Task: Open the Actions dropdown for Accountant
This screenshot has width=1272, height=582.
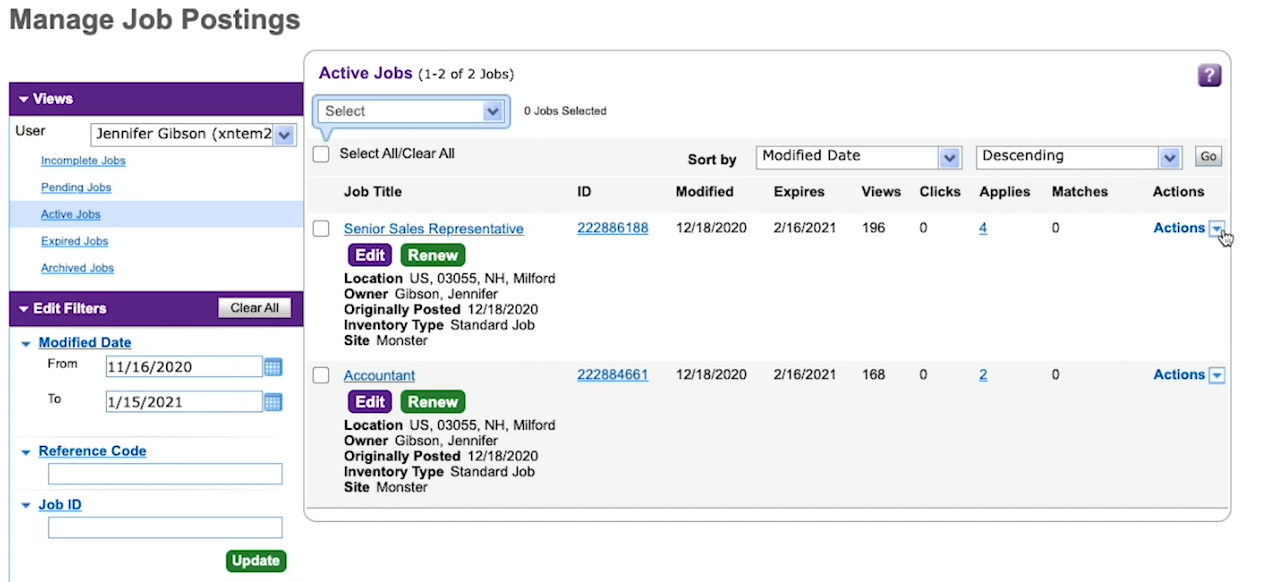Action: (1216, 375)
